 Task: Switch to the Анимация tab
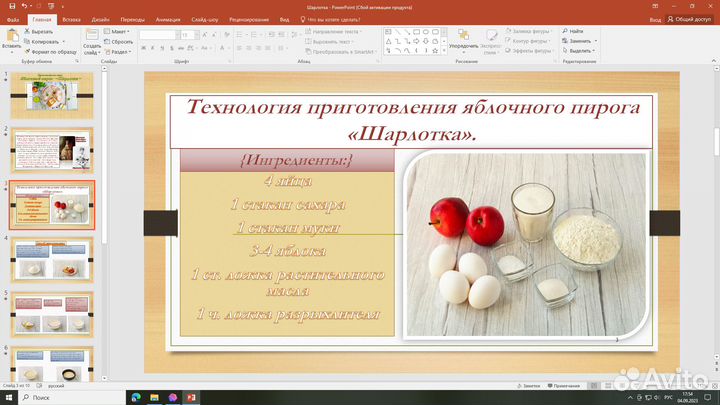(168, 20)
